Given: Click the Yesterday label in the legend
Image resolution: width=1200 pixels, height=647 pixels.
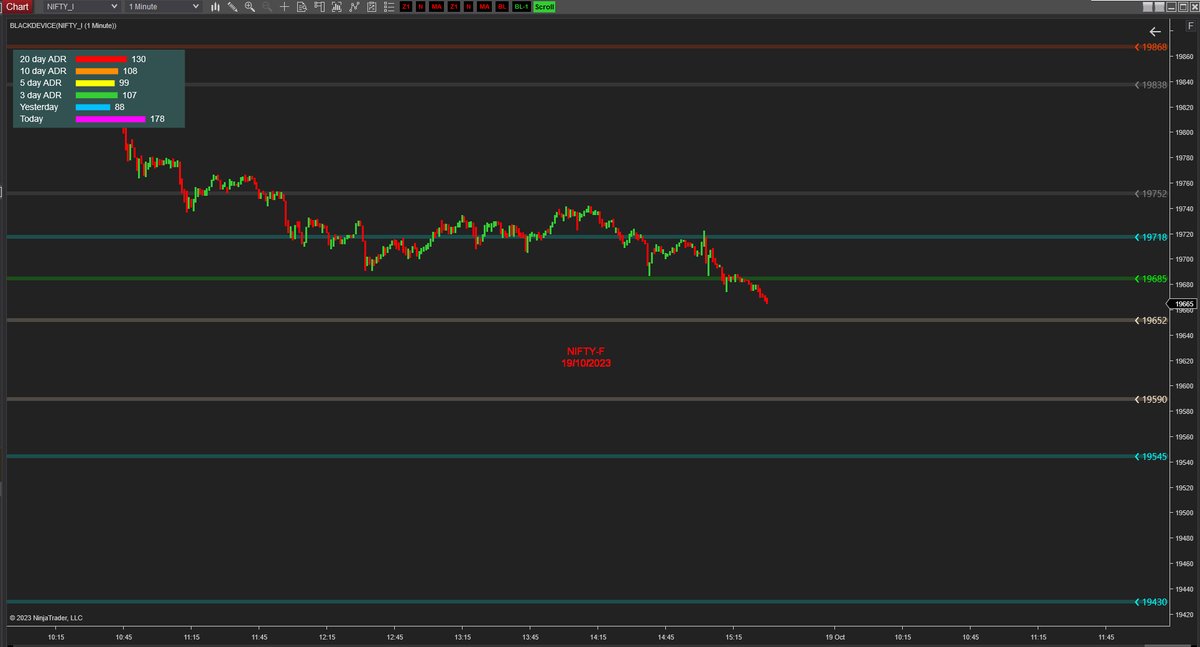Looking at the screenshot, I should (x=39, y=107).
